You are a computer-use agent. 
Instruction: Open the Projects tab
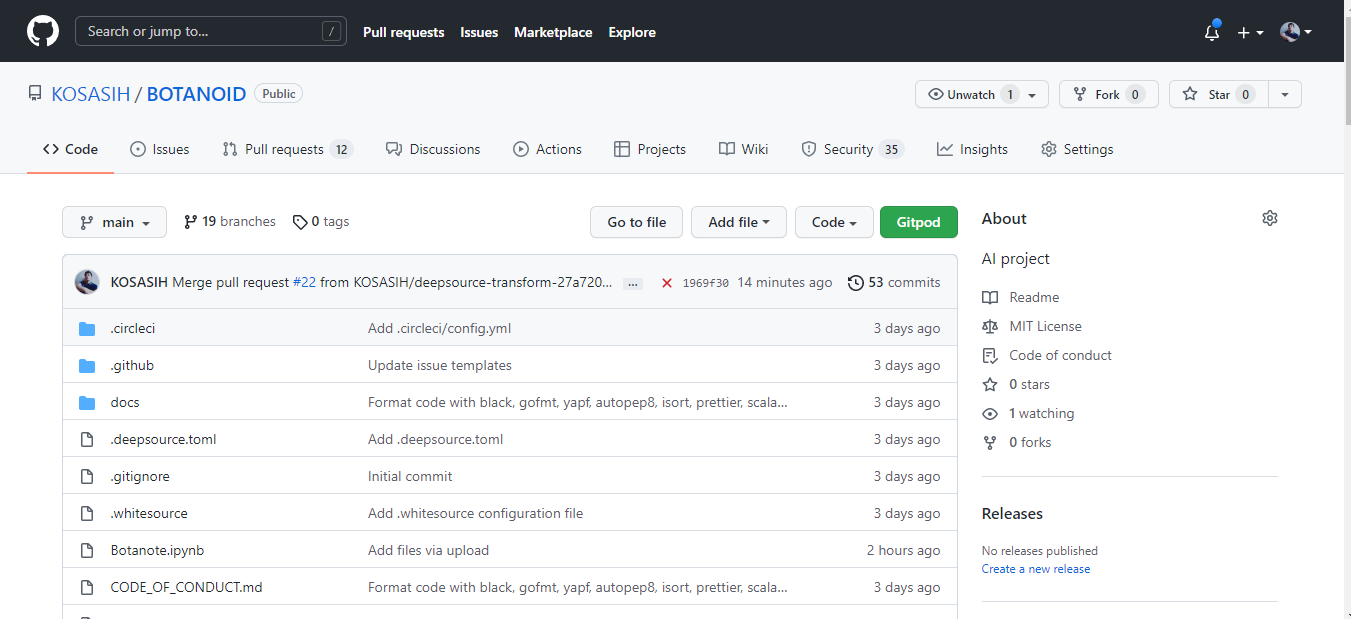650,149
